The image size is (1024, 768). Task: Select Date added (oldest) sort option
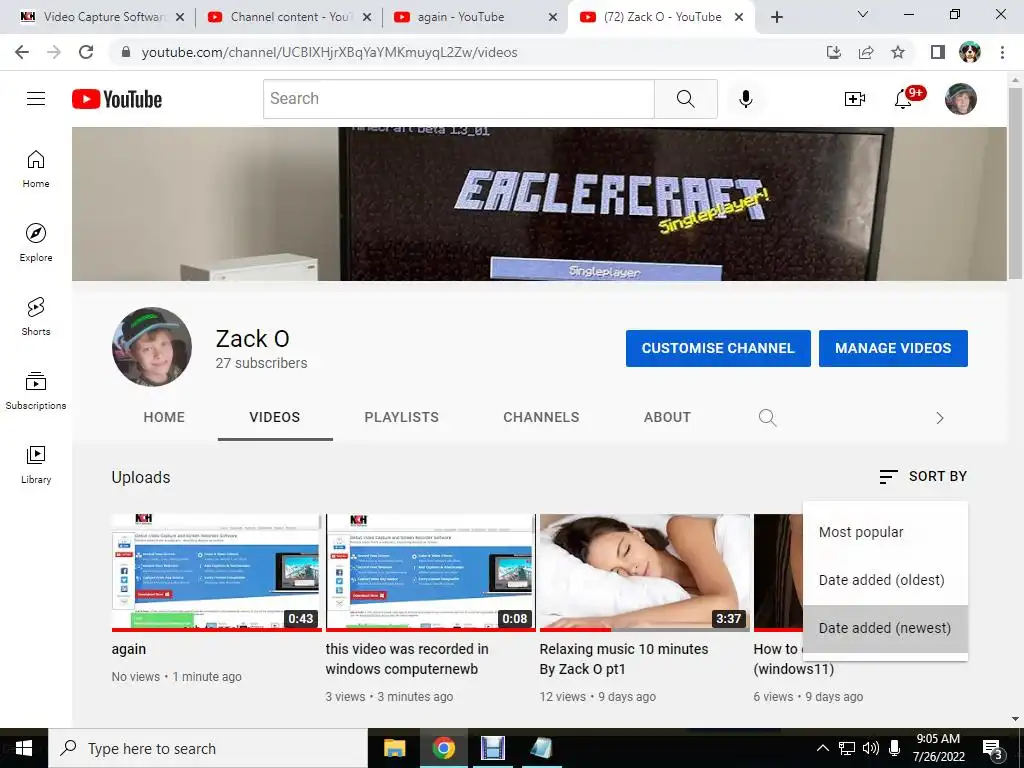(885, 580)
